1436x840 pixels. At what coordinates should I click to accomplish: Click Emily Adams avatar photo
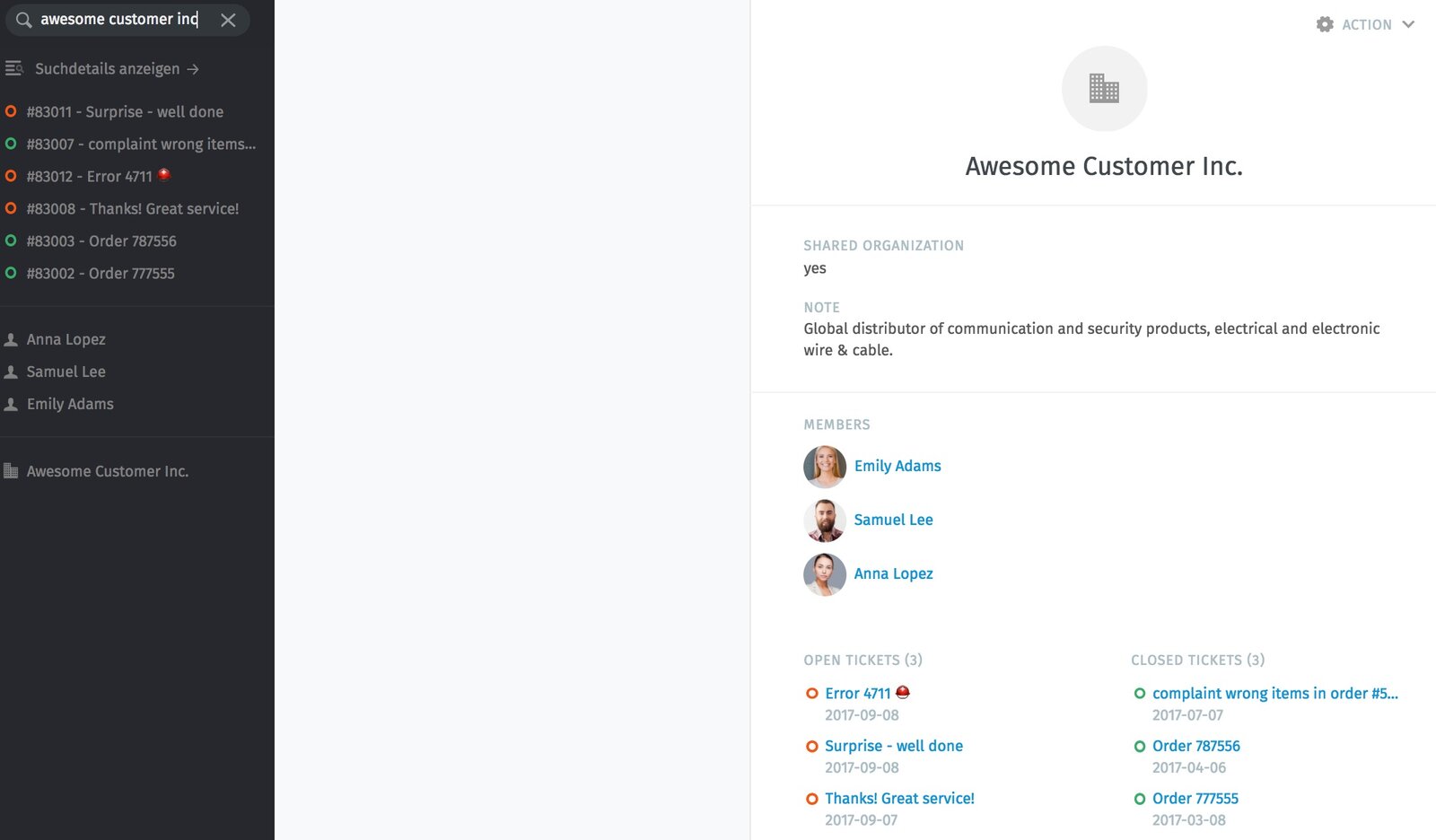tap(824, 467)
